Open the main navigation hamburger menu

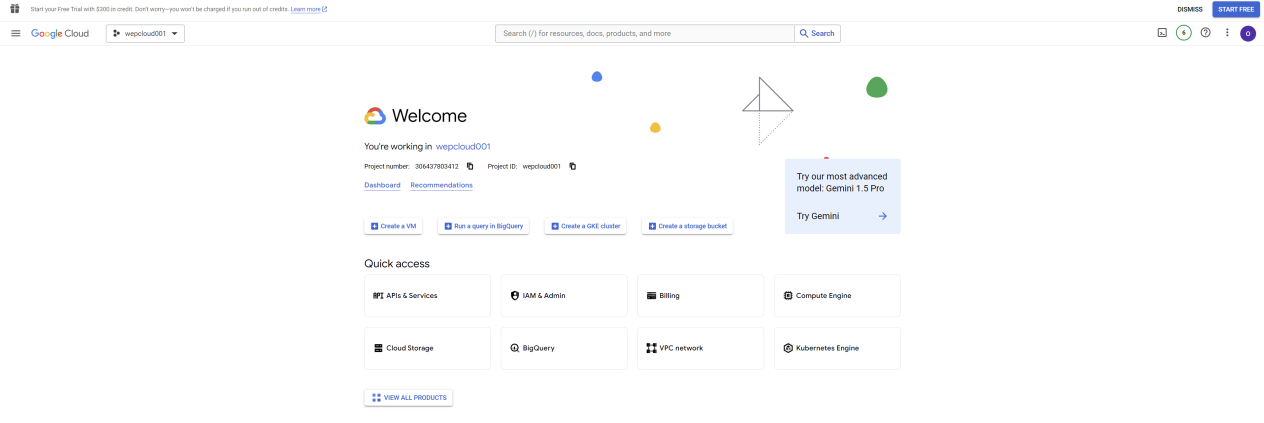15,33
